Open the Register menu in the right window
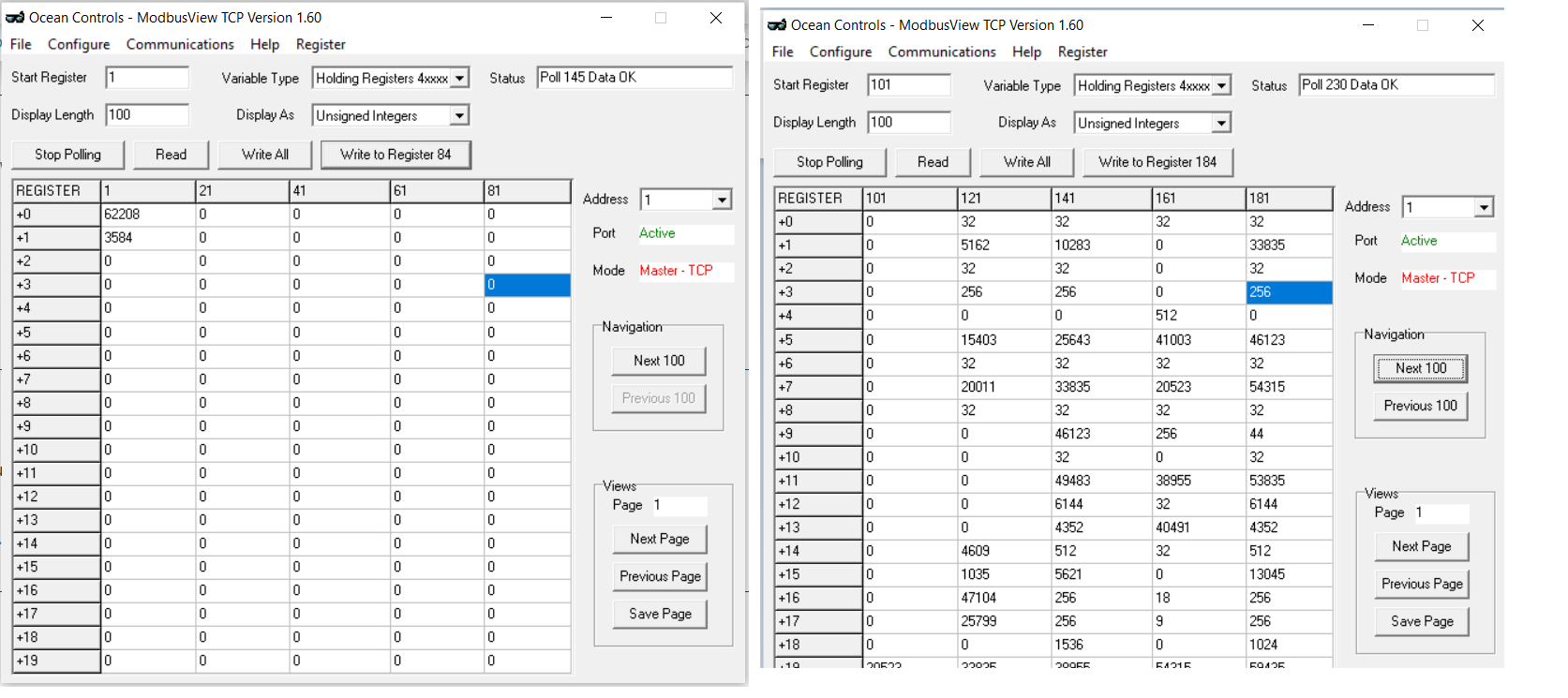Screen dimensions: 1568x698 pos(1083,52)
